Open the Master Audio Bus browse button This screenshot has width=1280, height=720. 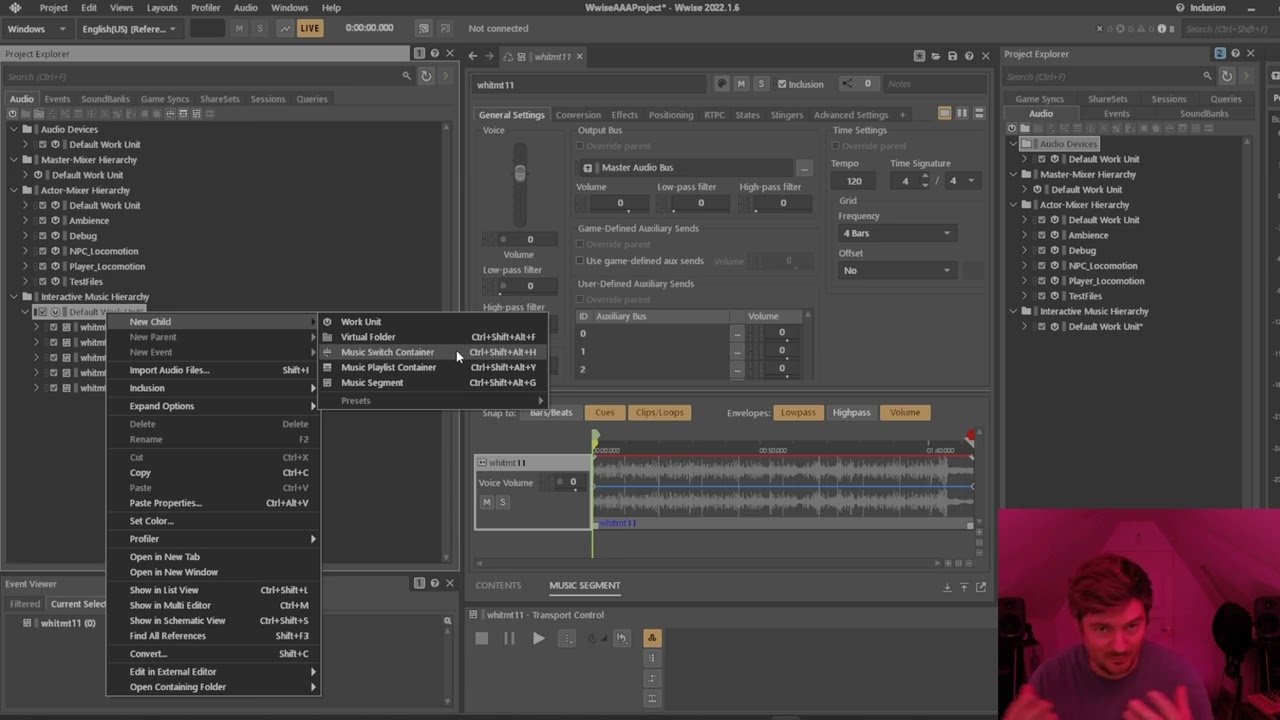pyautogui.click(x=804, y=168)
